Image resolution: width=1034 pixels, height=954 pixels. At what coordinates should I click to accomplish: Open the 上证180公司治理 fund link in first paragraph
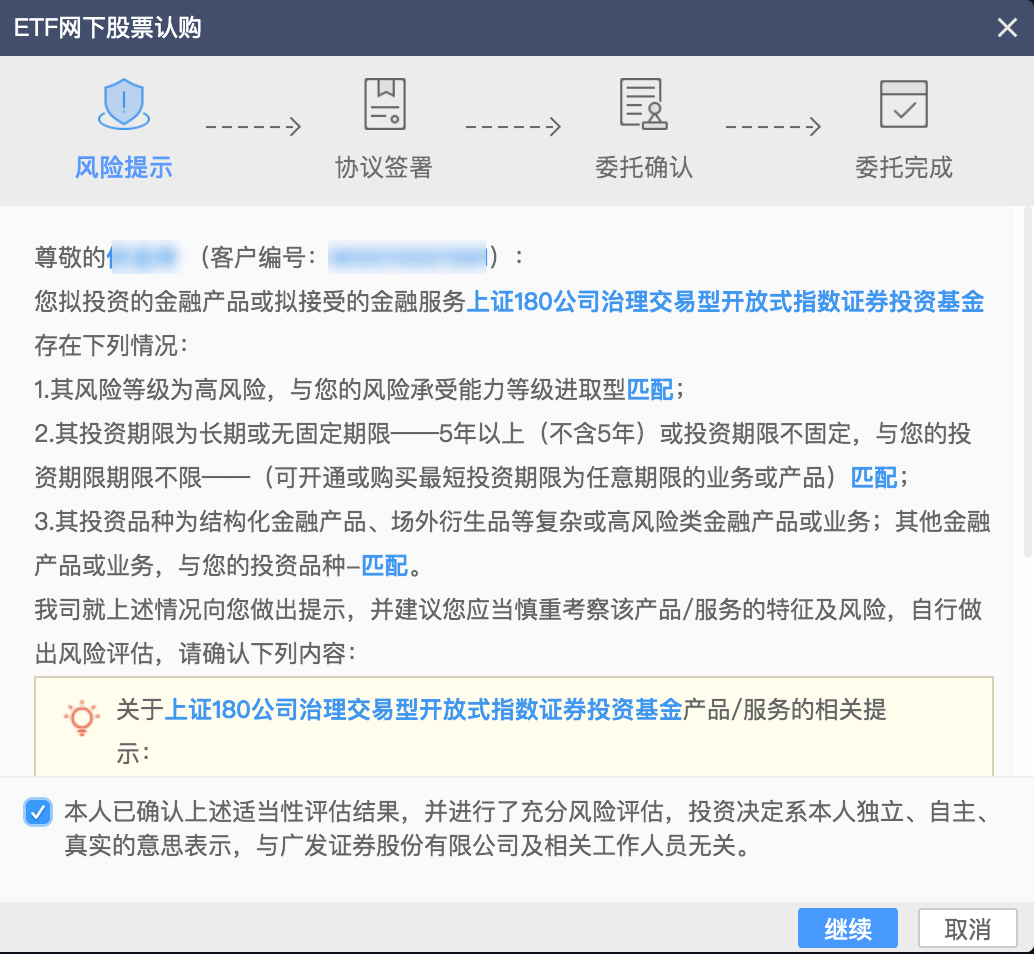click(726, 302)
